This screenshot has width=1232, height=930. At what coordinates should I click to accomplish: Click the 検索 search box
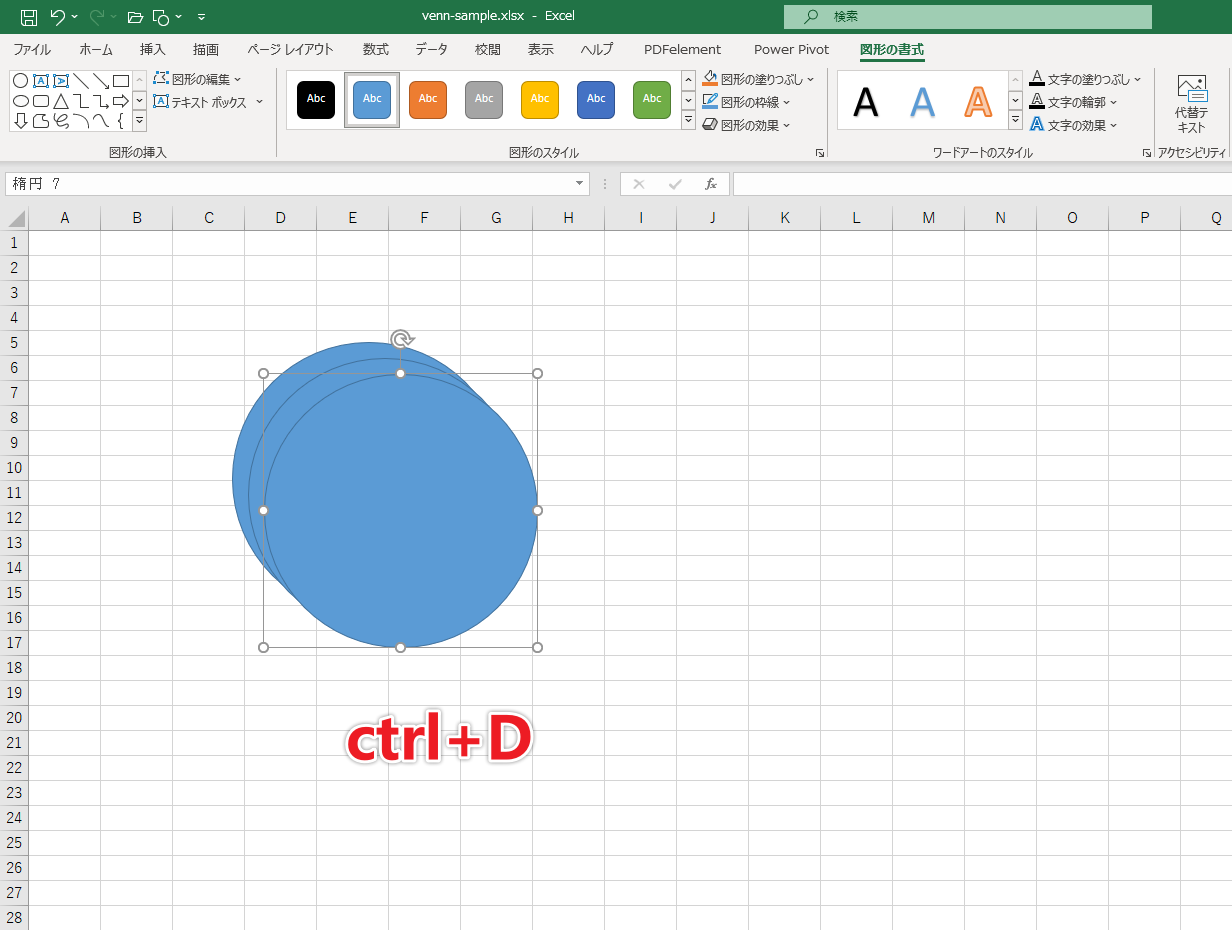click(x=967, y=17)
